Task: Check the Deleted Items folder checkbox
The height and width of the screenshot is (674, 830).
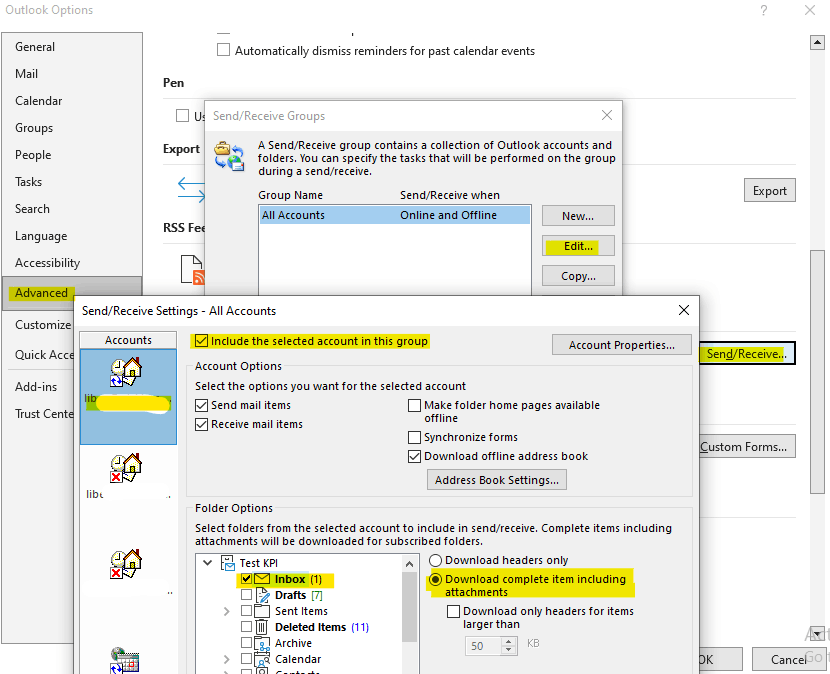Action: 246,626
